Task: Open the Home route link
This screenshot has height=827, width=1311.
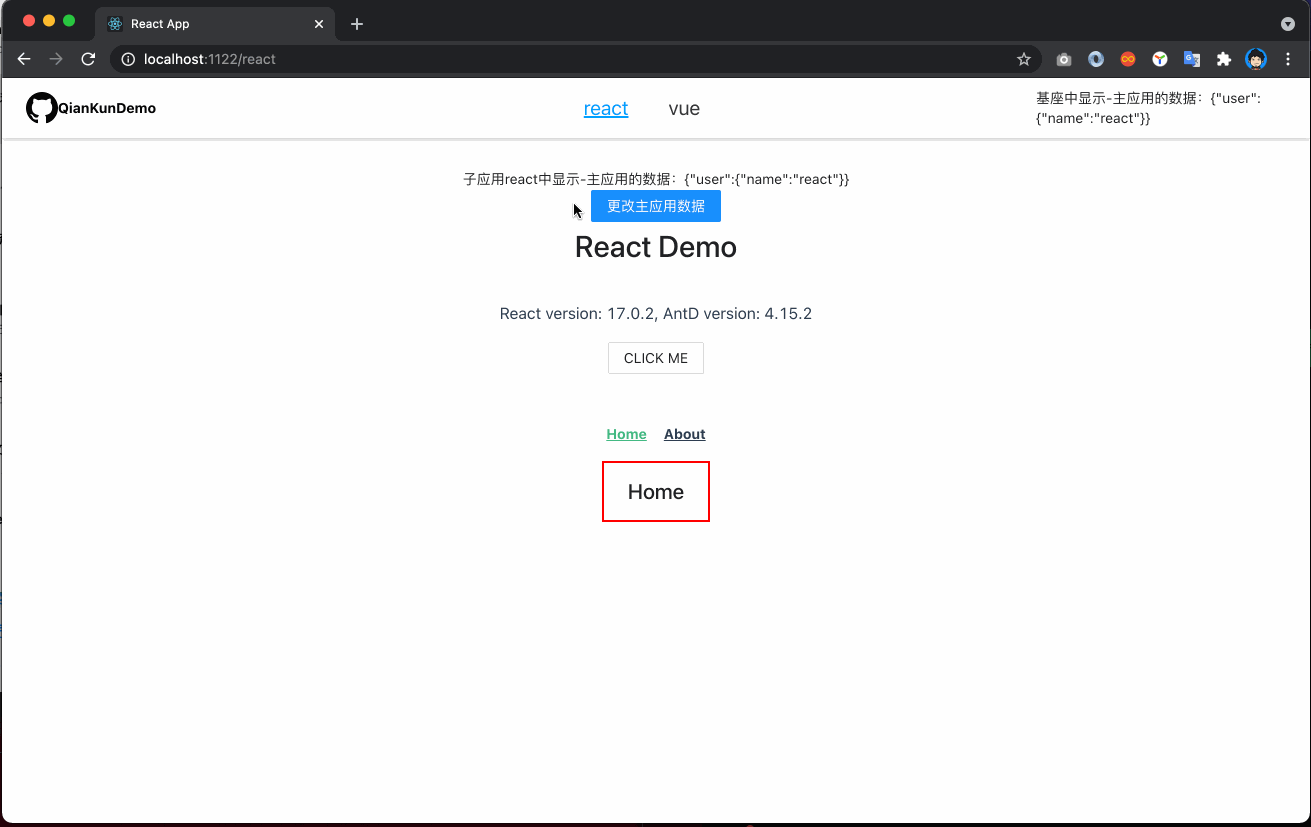Action: [626, 434]
